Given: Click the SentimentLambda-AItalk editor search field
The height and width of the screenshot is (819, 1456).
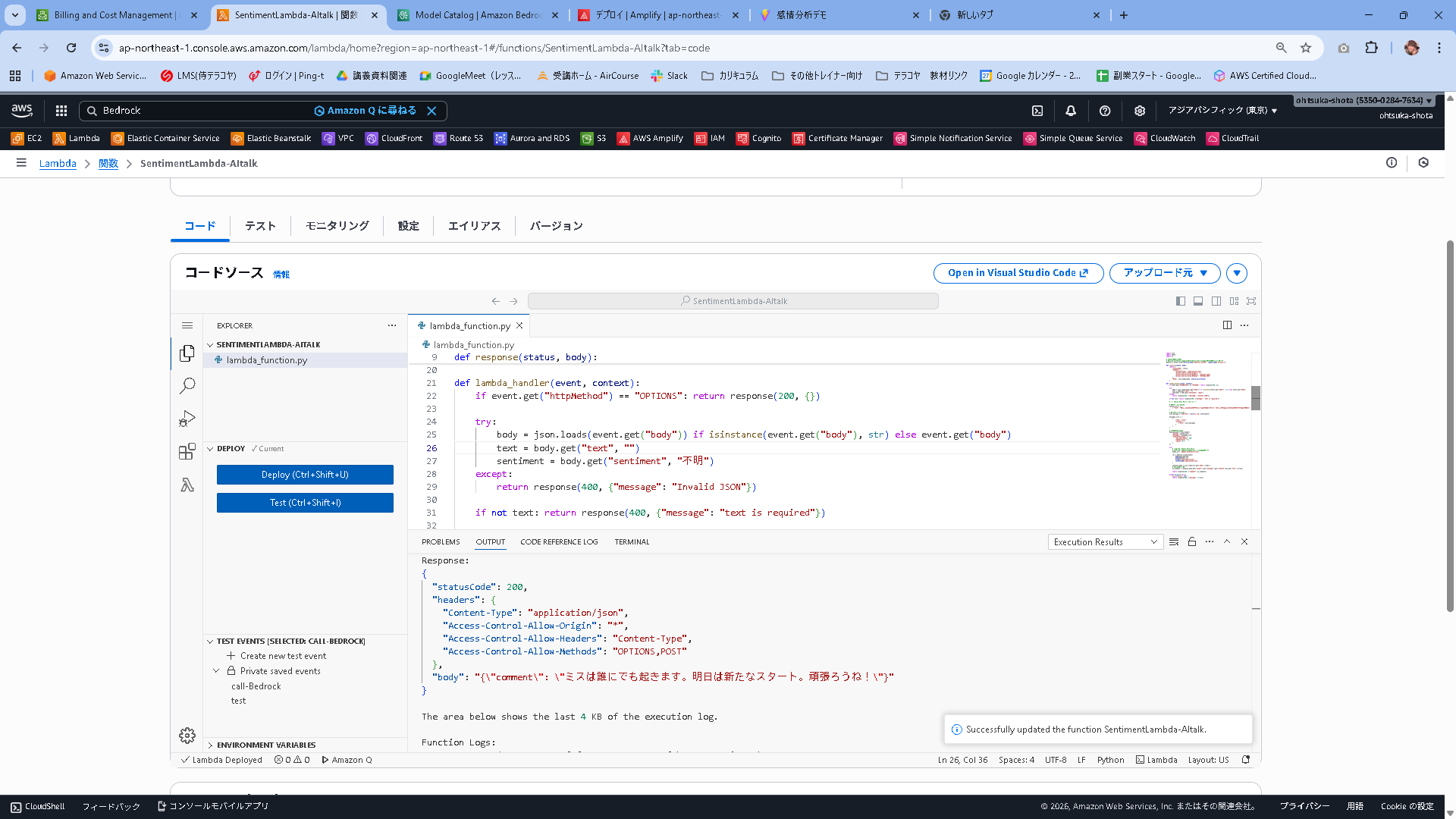Looking at the screenshot, I should pyautogui.click(x=733, y=301).
